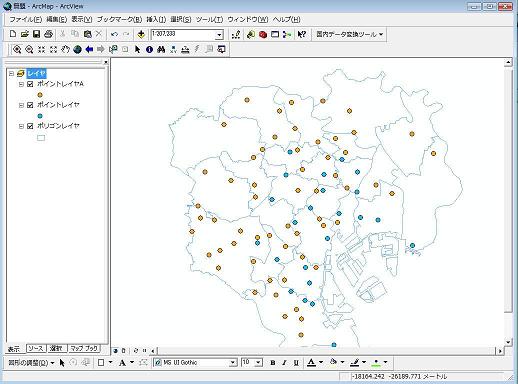Launch ArcCatalog from the toolbar icon

[x=251, y=34]
